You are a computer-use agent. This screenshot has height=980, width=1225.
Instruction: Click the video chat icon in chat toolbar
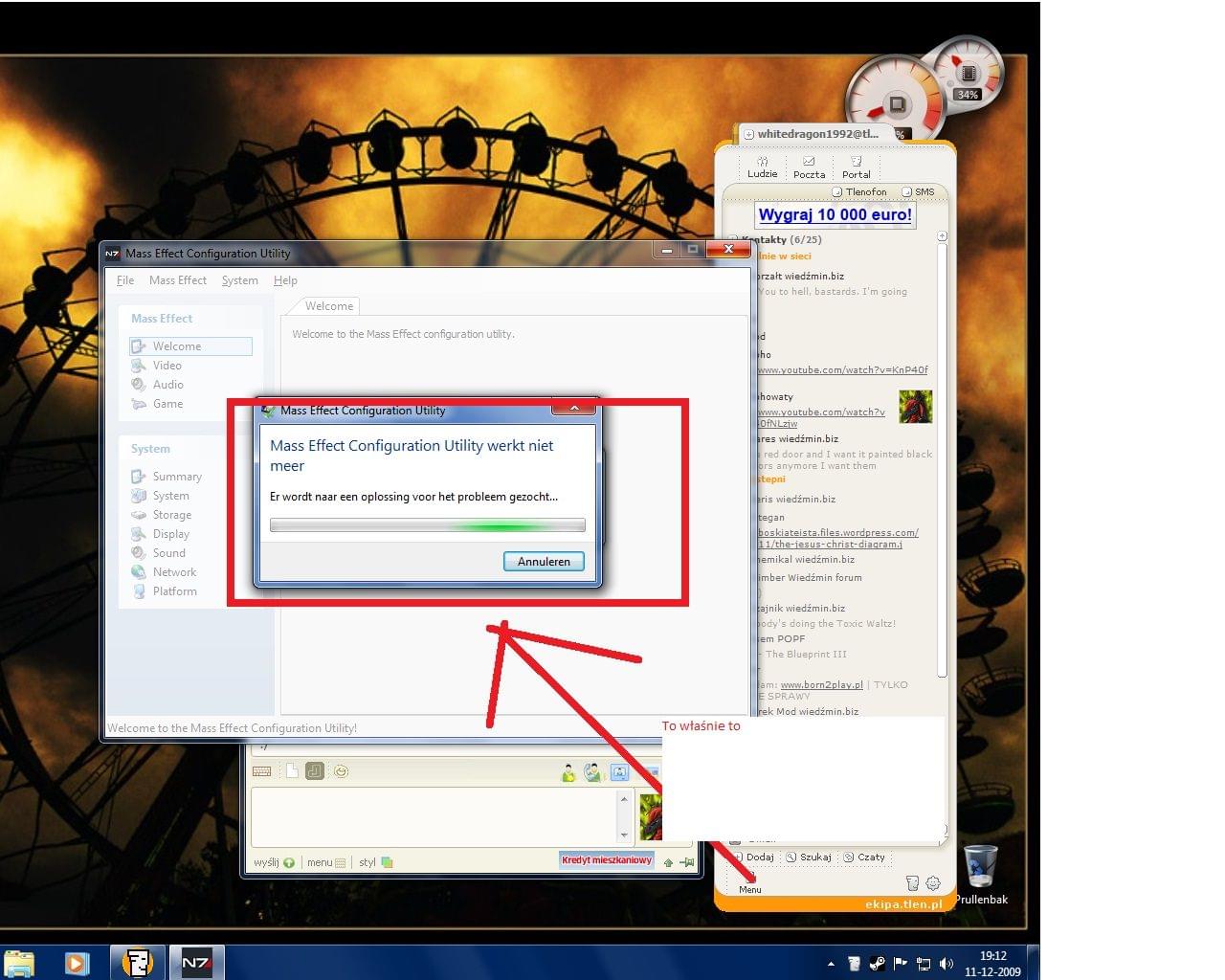(619, 772)
